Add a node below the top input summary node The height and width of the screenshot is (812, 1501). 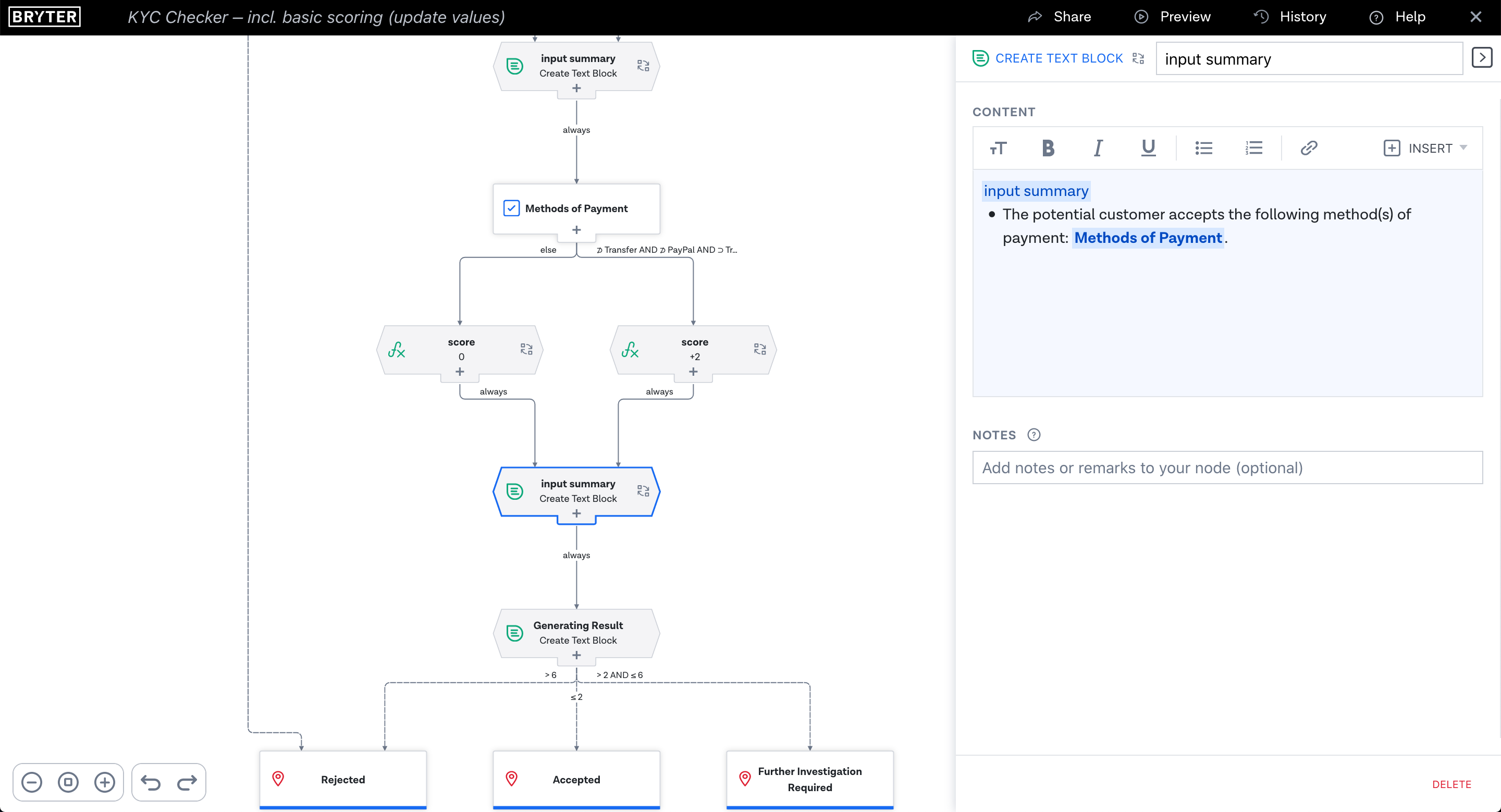pyautogui.click(x=576, y=89)
